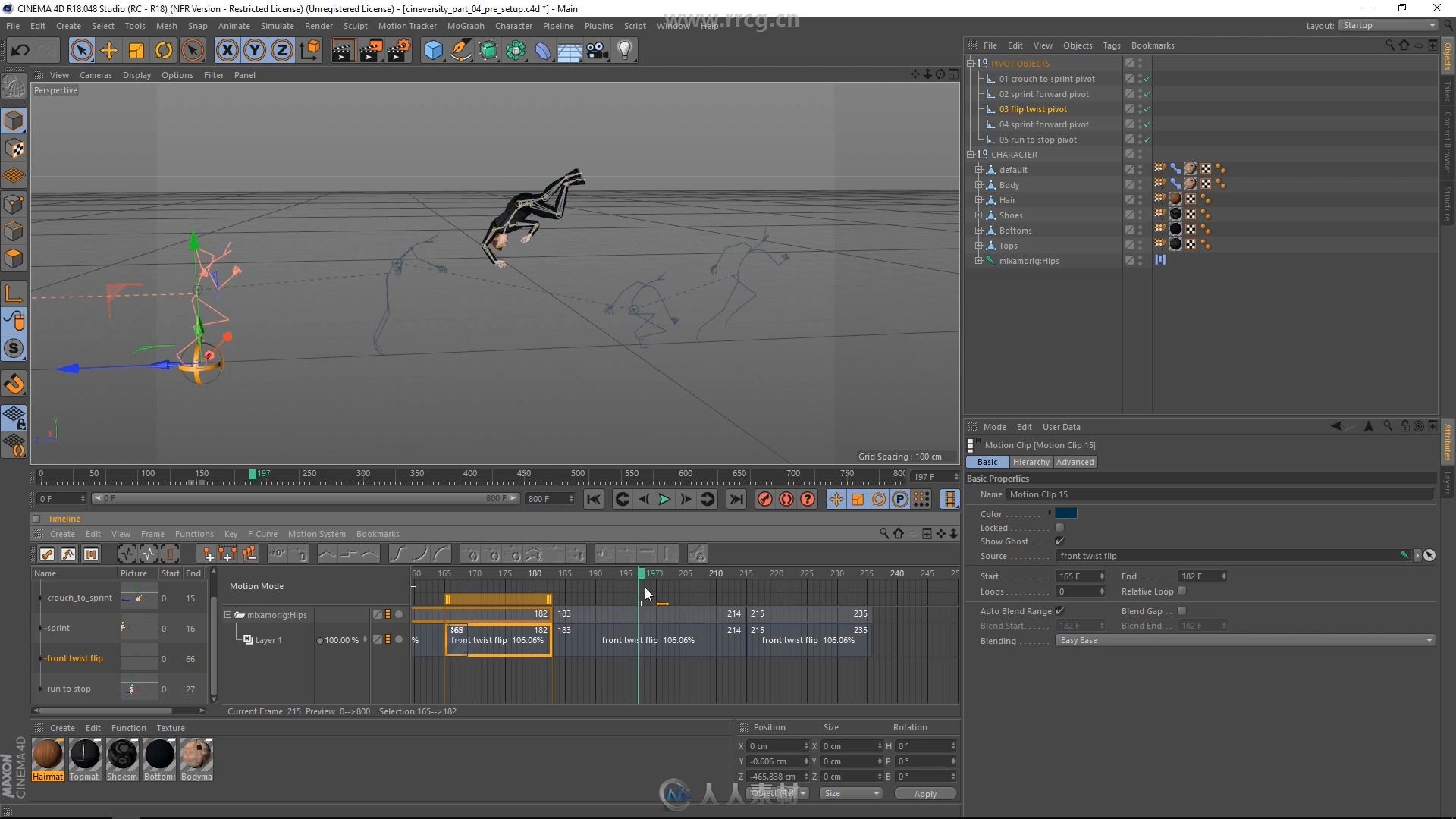Toggle X axis lock
Image resolution: width=1456 pixels, height=819 pixels.
pyautogui.click(x=227, y=51)
